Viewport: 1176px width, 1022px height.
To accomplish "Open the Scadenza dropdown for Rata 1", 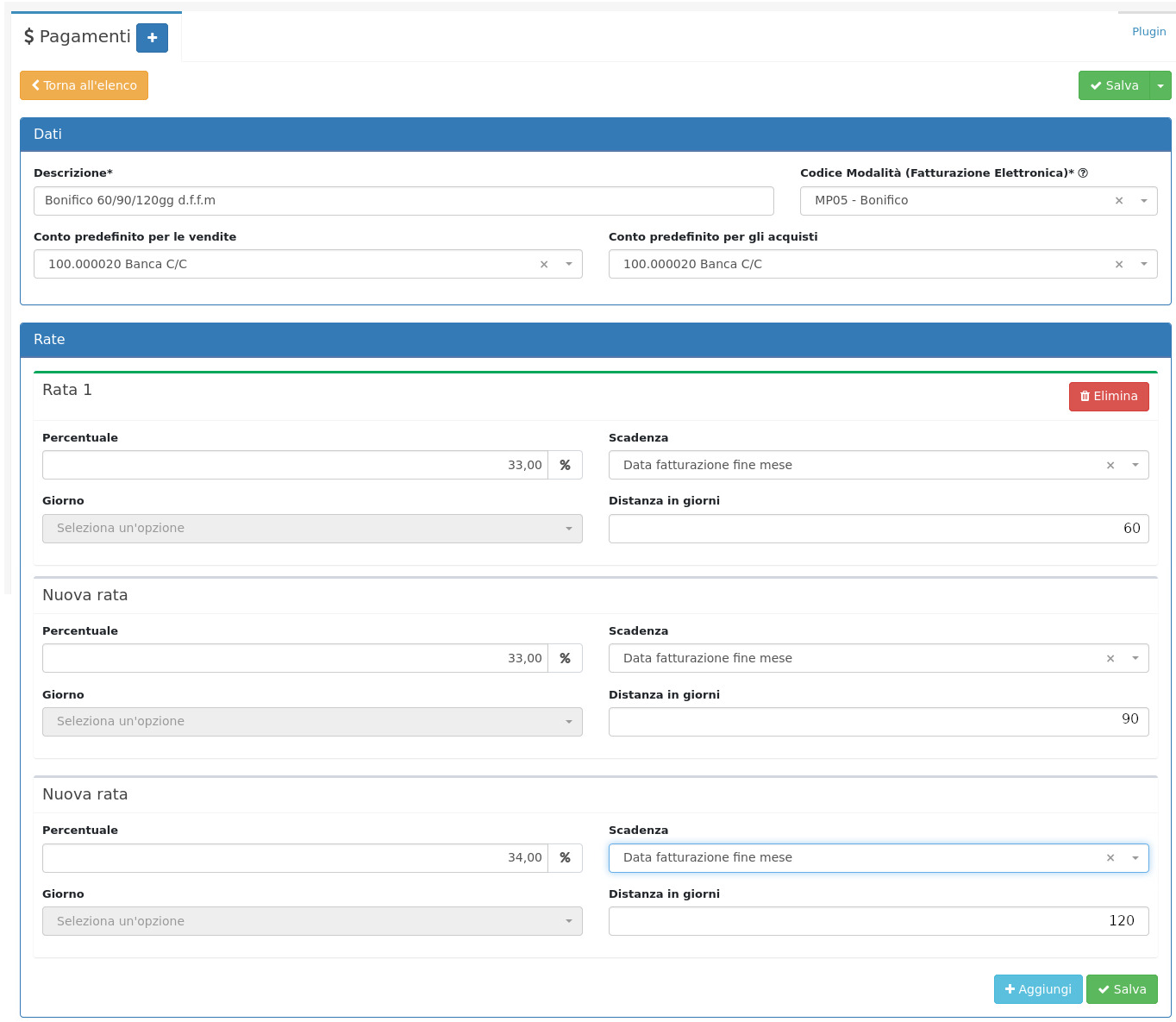I will pyautogui.click(x=1135, y=466).
